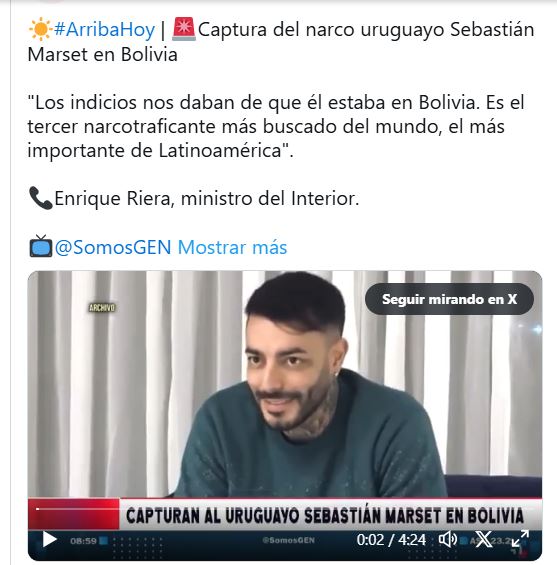This screenshot has width=557, height=565.
Task: Play the embedded Marset capture video
Action: click(49, 540)
